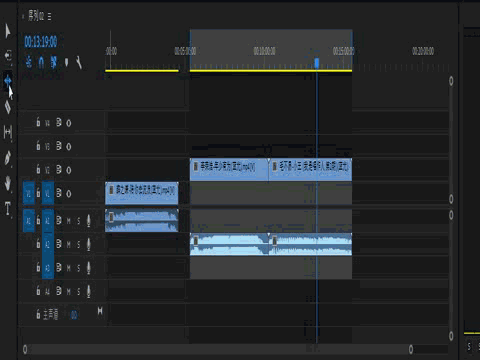This screenshot has height=360, width=480.
Task: Enable voice-over record on track A1
Action: [89, 221]
